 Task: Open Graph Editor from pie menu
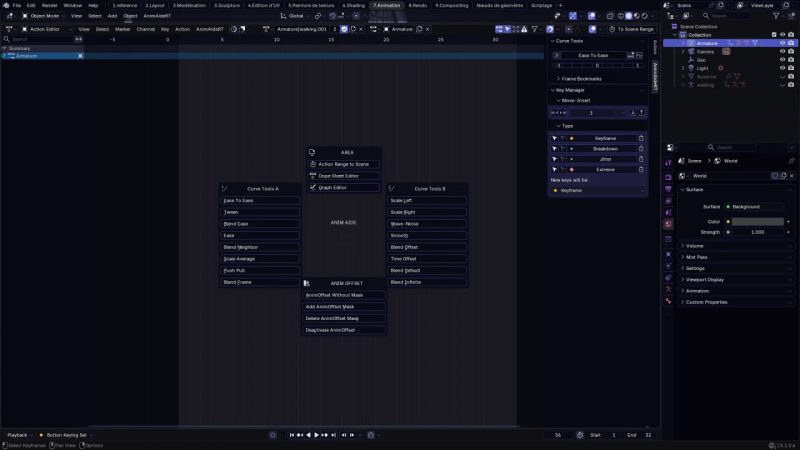click(x=343, y=187)
